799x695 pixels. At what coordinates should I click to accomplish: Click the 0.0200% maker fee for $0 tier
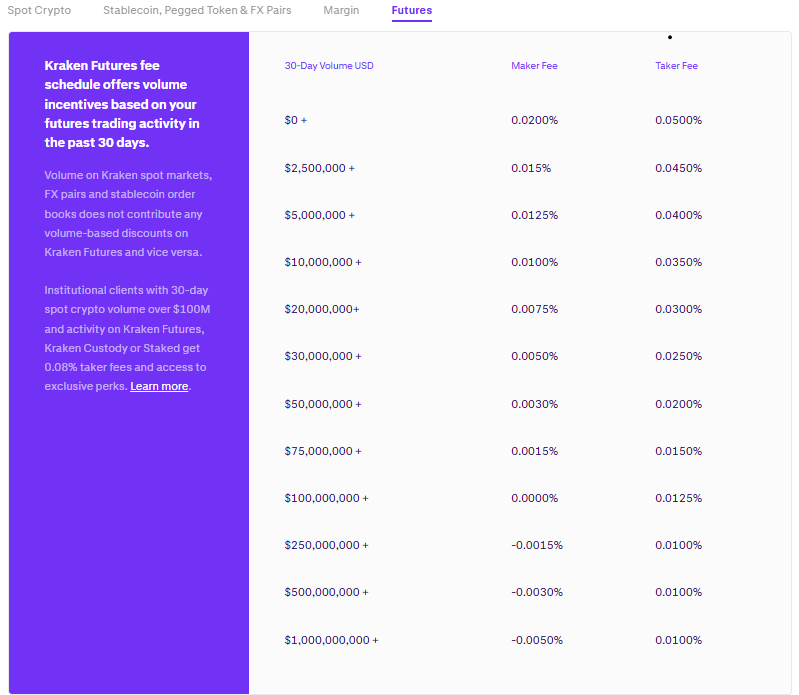tap(535, 120)
